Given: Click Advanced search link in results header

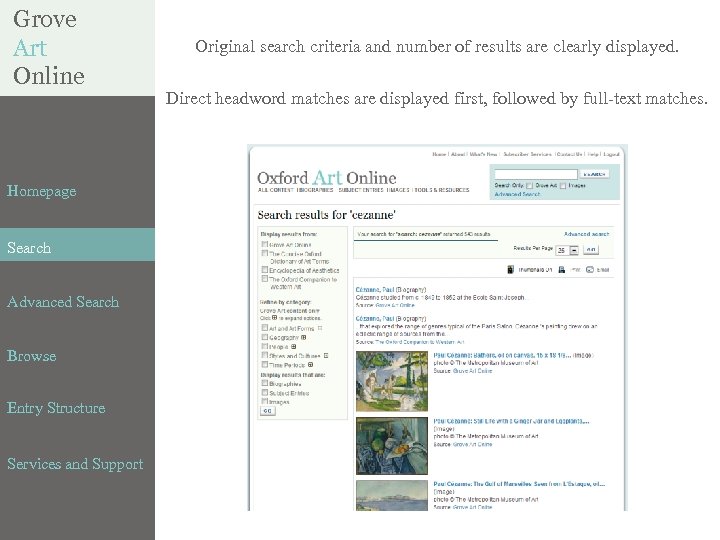Looking at the screenshot, I should point(586,234).
